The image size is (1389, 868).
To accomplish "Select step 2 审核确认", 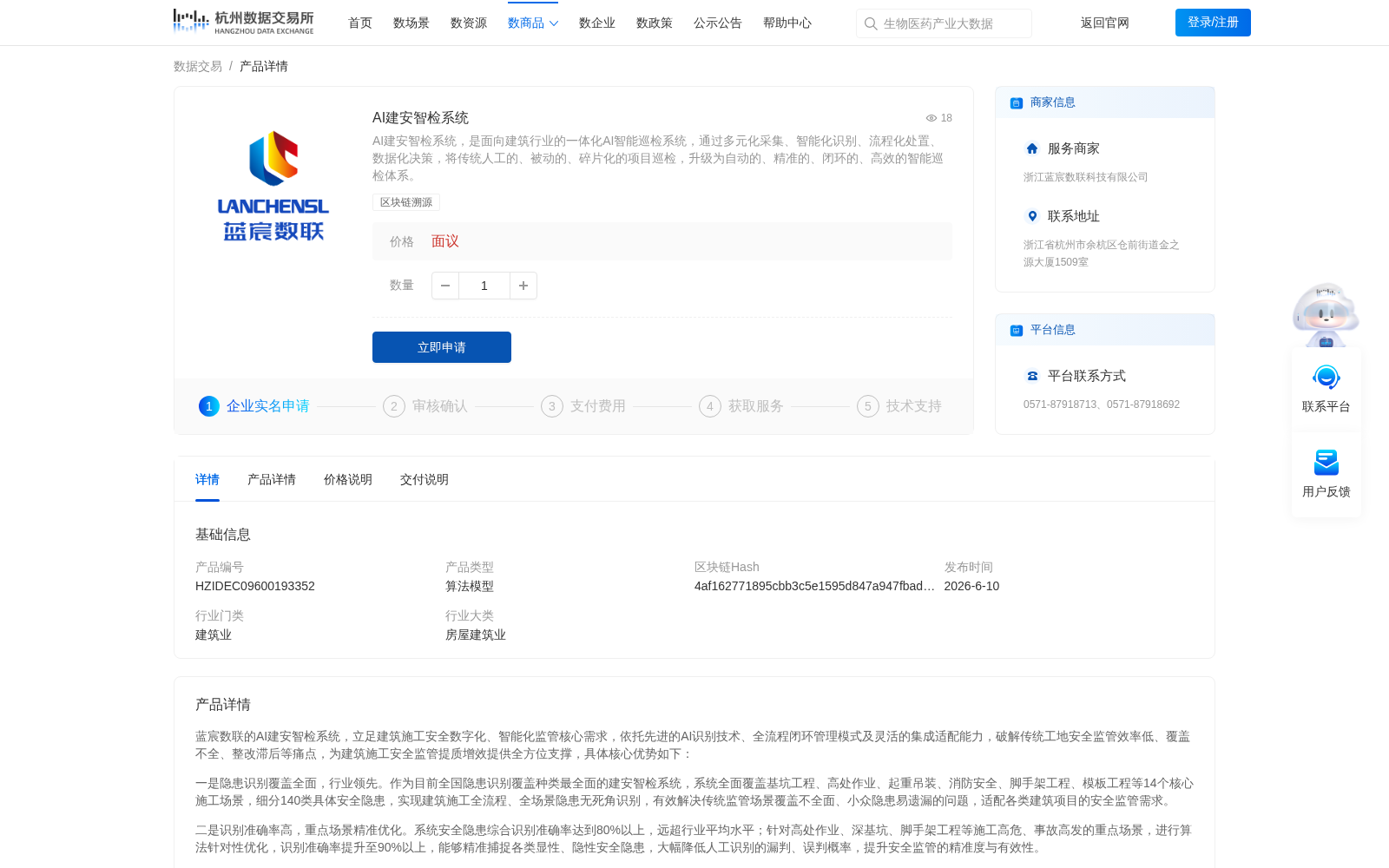I will point(425,406).
